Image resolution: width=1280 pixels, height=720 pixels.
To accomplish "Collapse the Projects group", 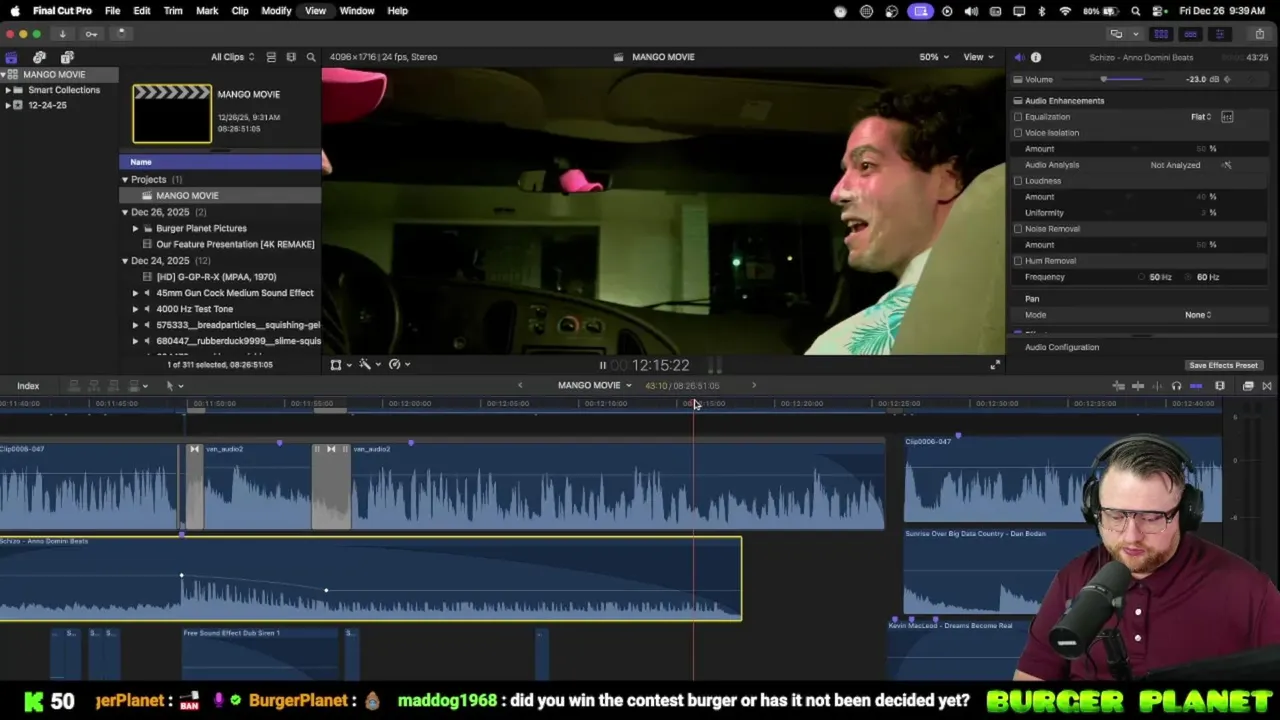I will coord(125,180).
